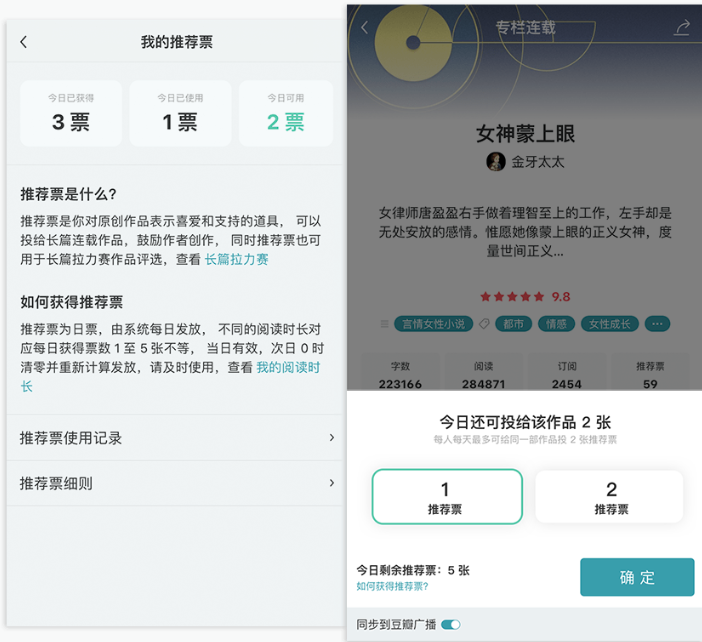This screenshot has height=642, width=702.
Task: Click the 字数 223166 stat
Action: [400, 374]
